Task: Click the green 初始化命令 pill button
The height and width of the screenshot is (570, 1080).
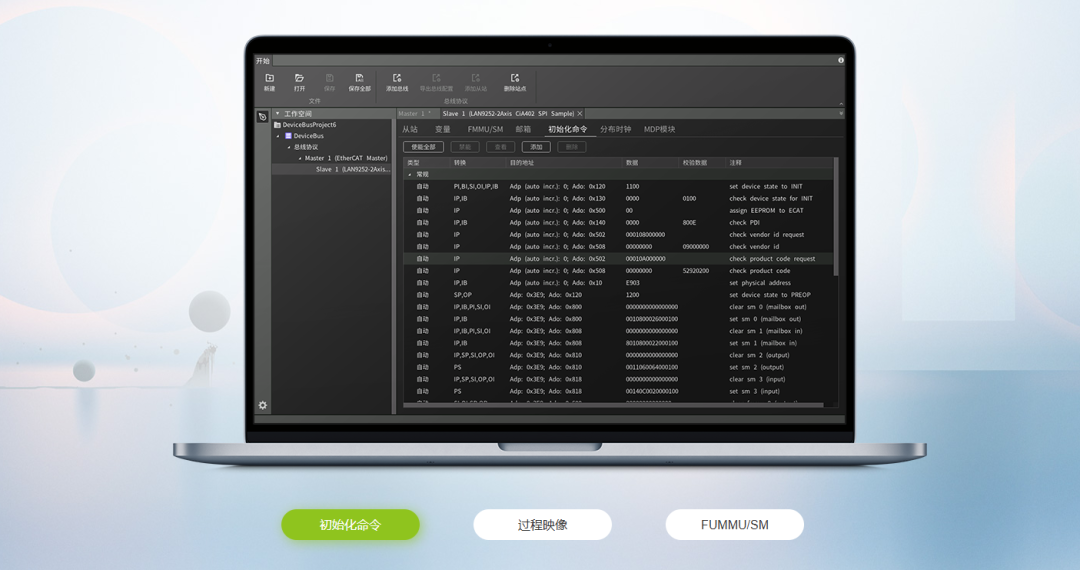Action: [350, 525]
